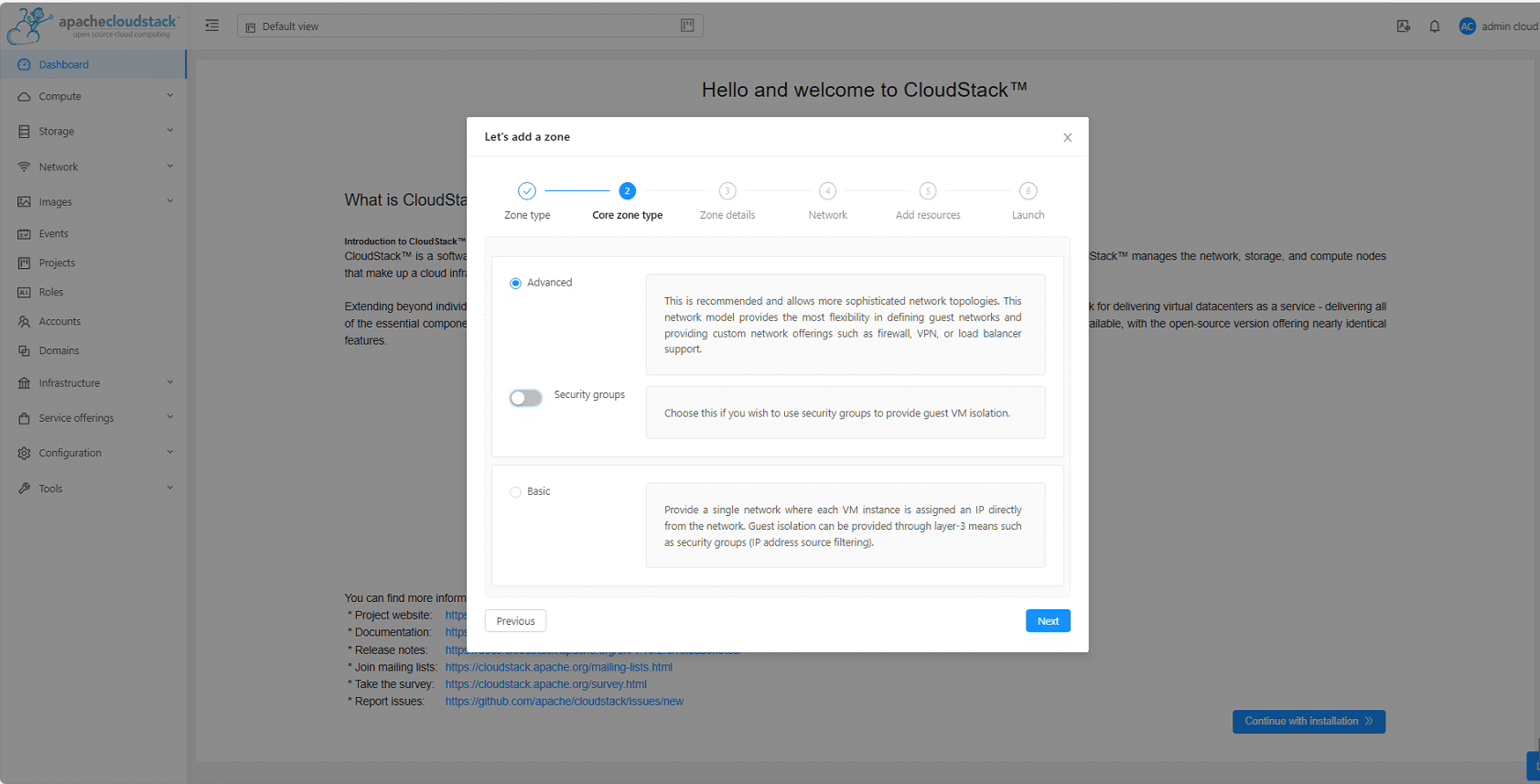
Task: Expand the Network menu chevron
Action: [170, 166]
